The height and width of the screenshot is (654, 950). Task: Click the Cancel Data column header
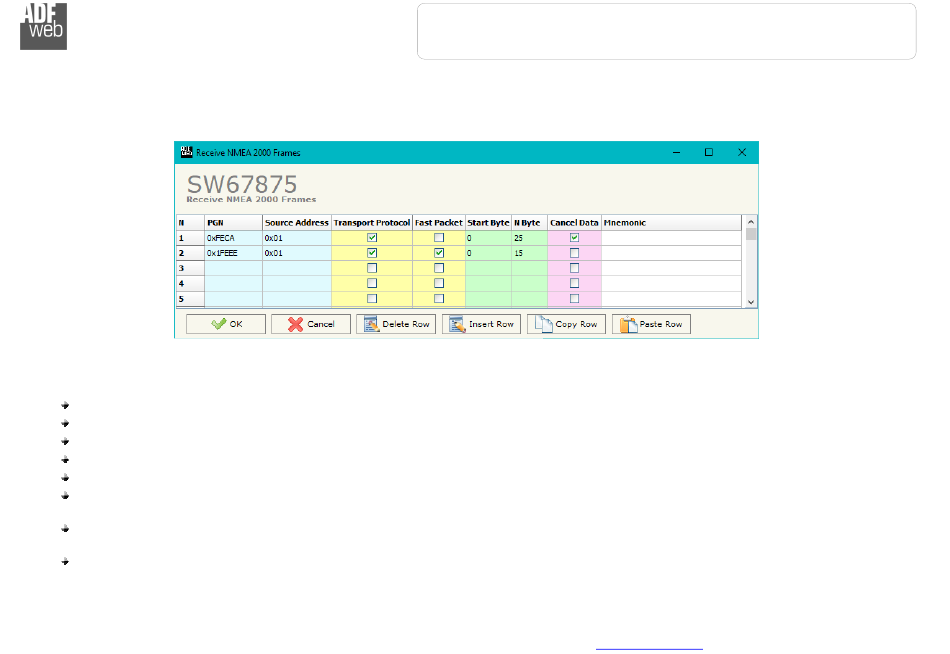click(x=574, y=222)
